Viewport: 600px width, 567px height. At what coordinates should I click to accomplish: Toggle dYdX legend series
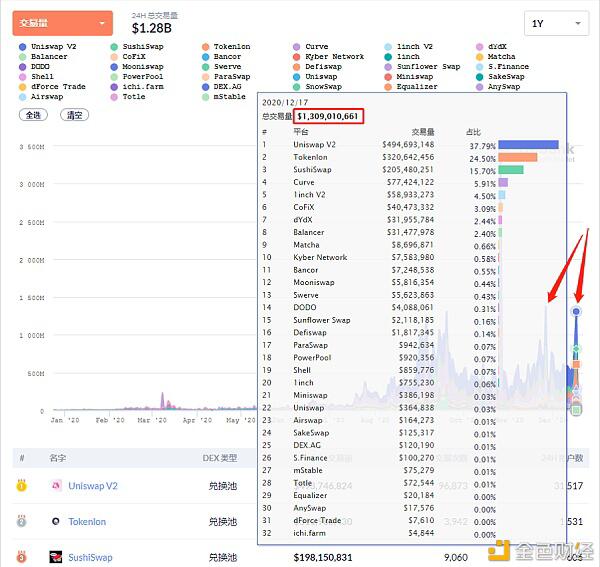click(x=491, y=47)
